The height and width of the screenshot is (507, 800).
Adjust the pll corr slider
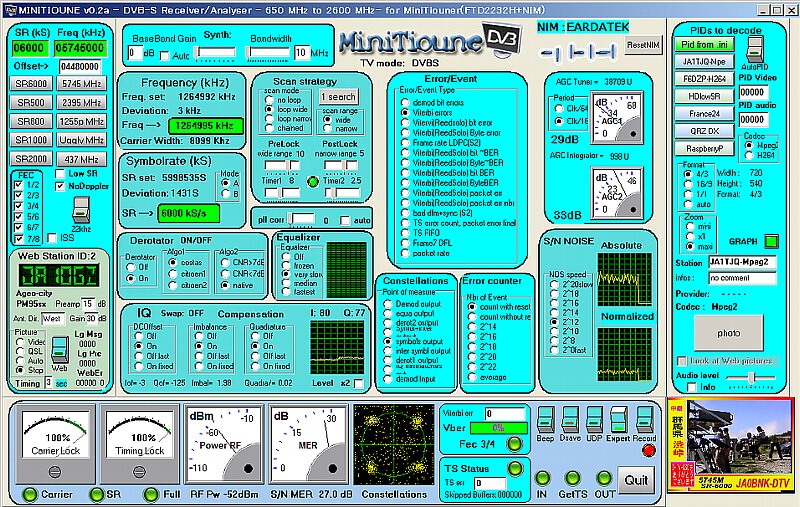pyautogui.click(x=301, y=220)
